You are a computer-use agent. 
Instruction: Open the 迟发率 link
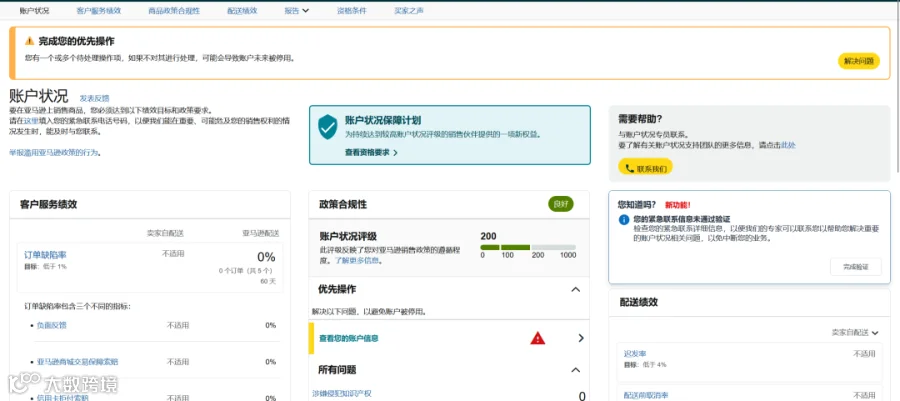tap(634, 354)
